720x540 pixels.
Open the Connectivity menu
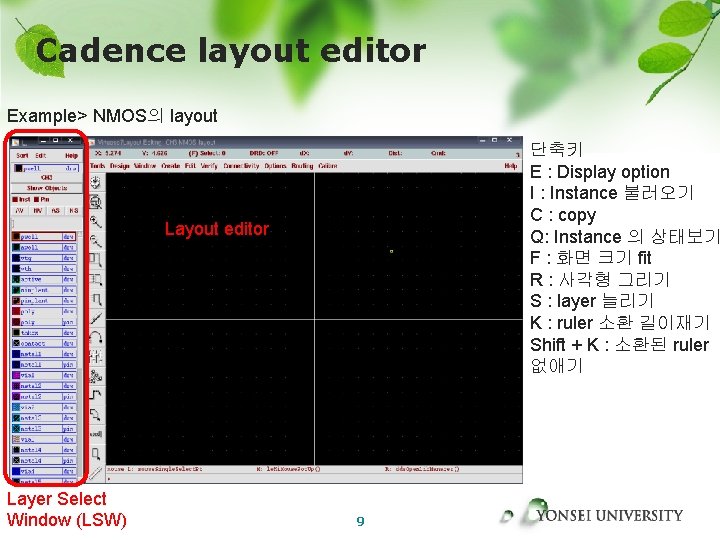[x=241, y=166]
